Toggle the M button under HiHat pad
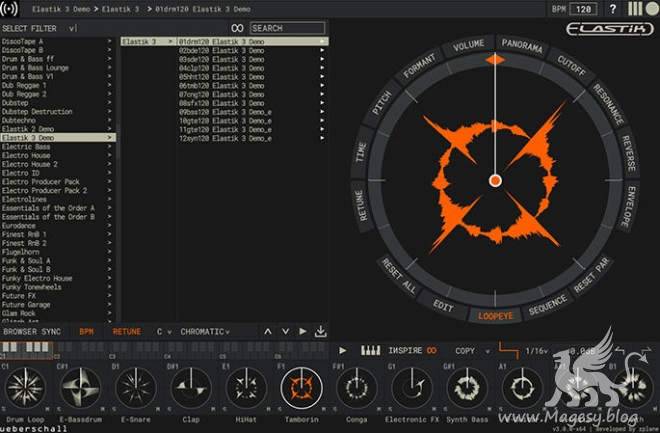The width and height of the screenshot is (660, 433). click(x=268, y=409)
